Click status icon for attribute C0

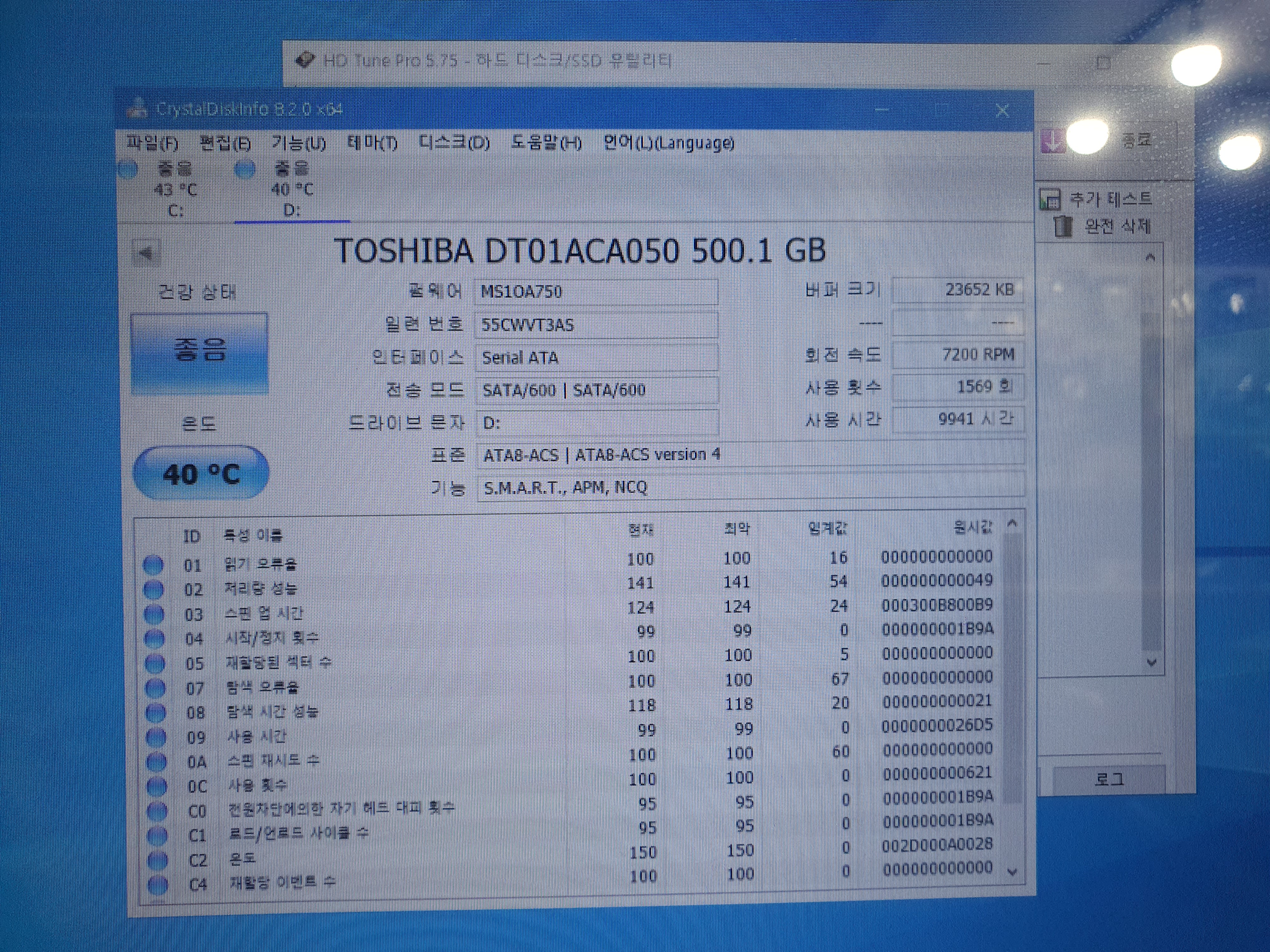tap(157, 811)
